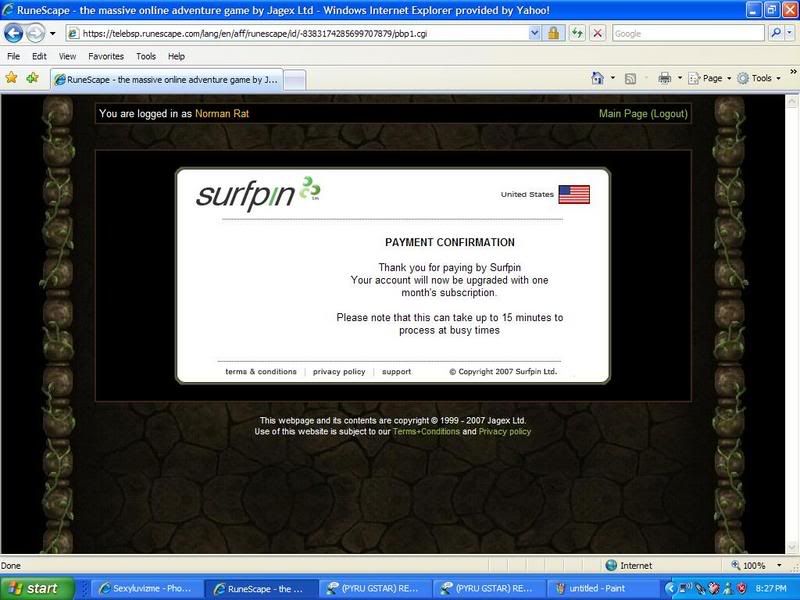Click the Surfpin logo

click(x=258, y=193)
